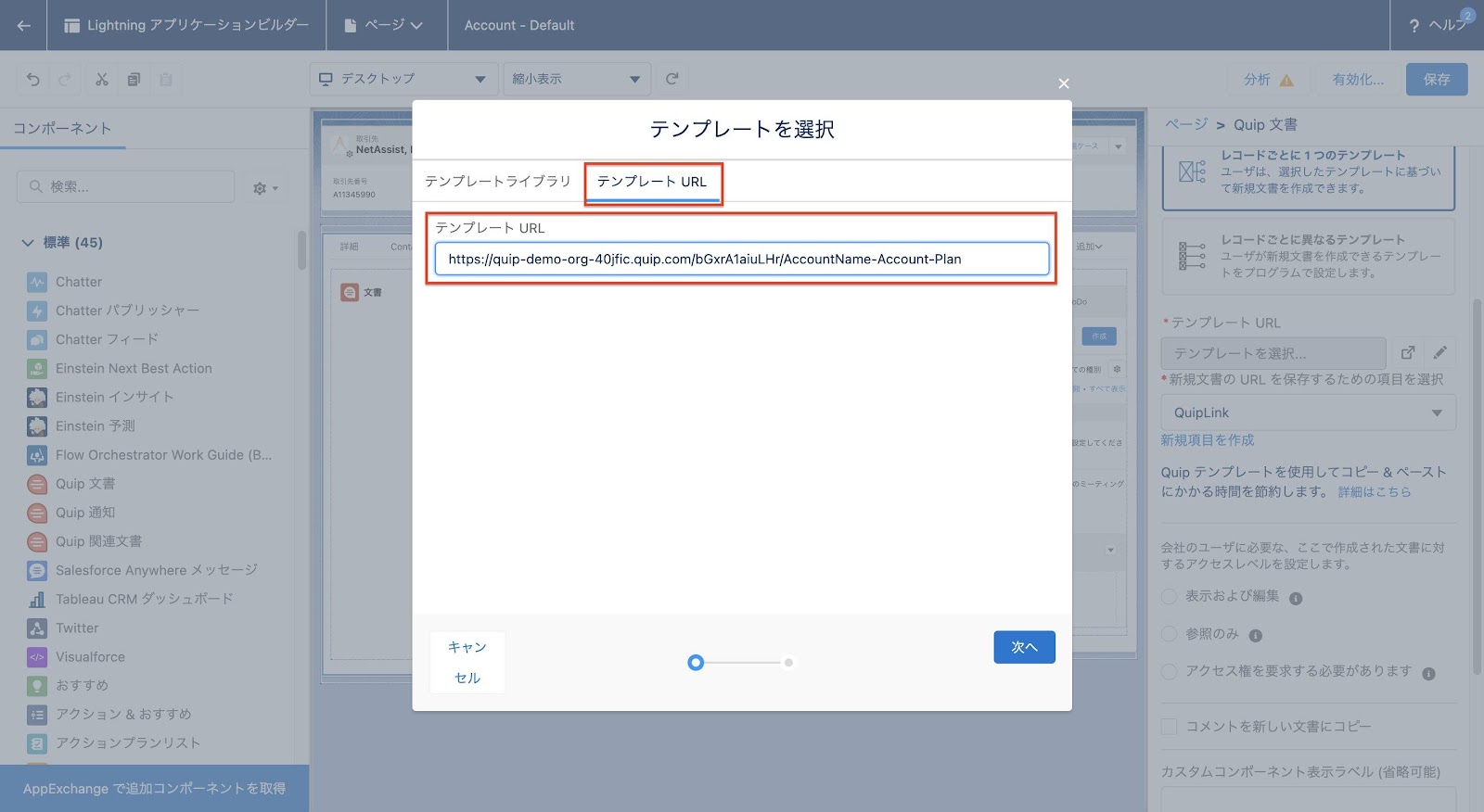Select the アクションプランリスト component

[x=114, y=742]
